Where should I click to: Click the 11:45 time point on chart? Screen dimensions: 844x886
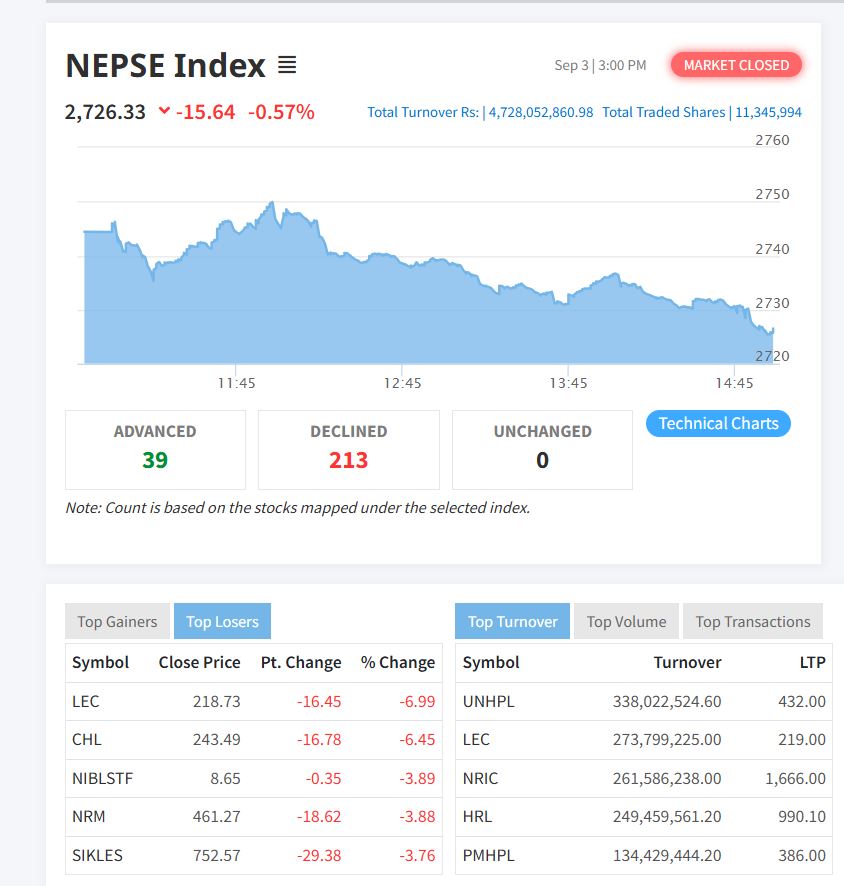click(x=236, y=383)
